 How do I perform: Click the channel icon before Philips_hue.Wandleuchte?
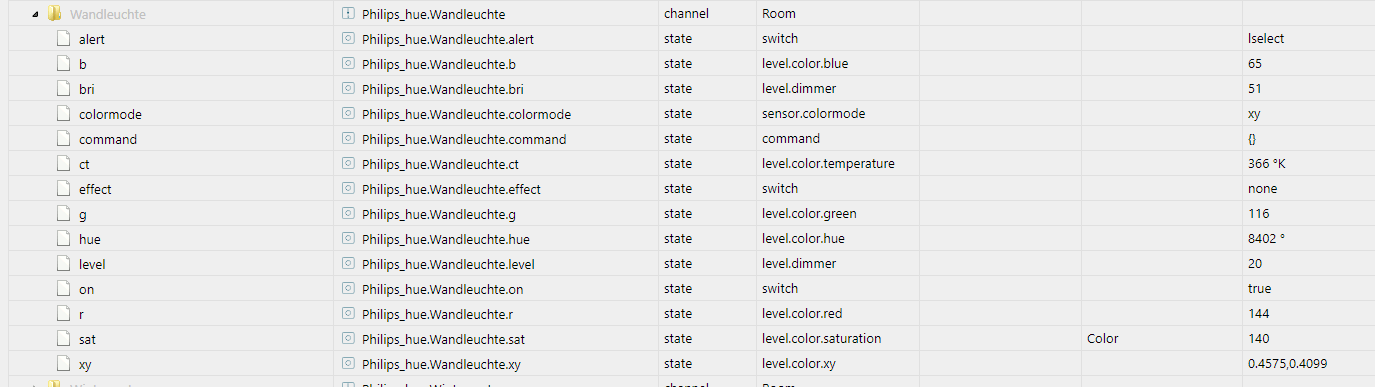pos(349,14)
